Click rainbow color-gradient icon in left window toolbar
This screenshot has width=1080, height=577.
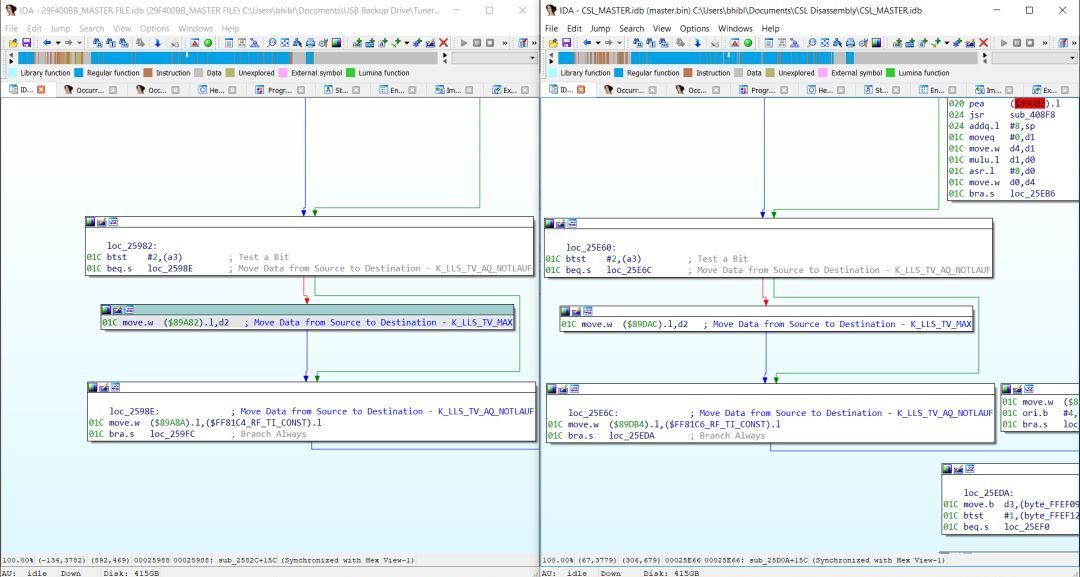336,43
